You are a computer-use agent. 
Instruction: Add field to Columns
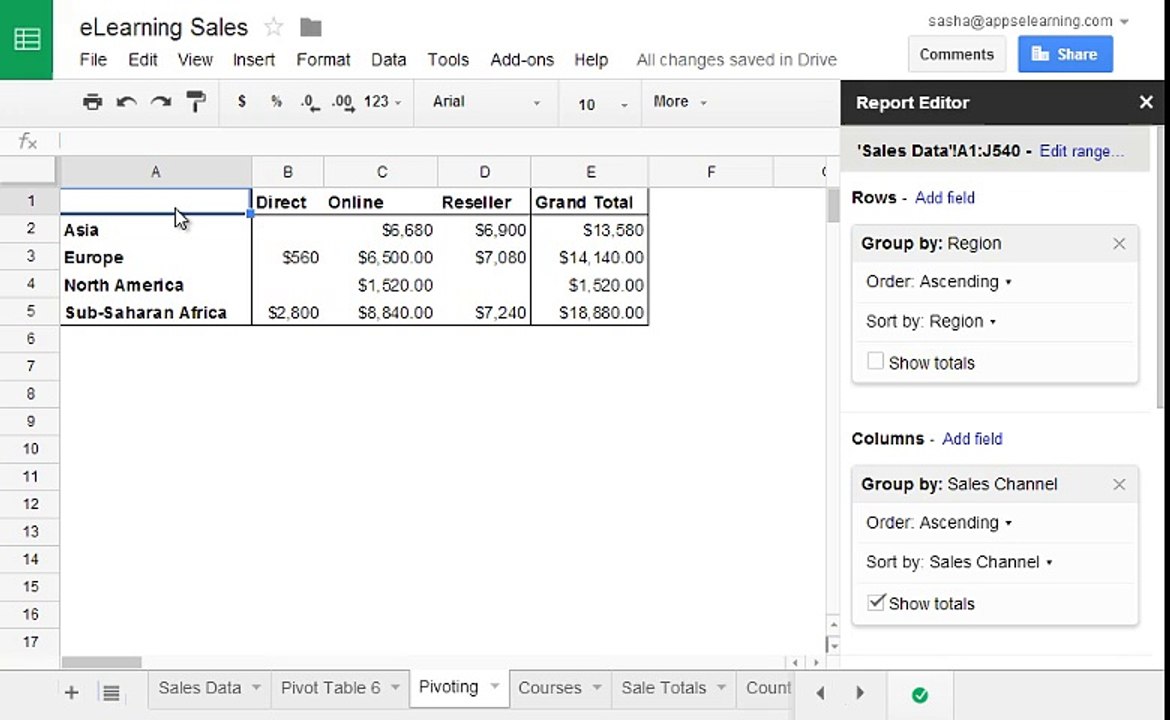972,439
